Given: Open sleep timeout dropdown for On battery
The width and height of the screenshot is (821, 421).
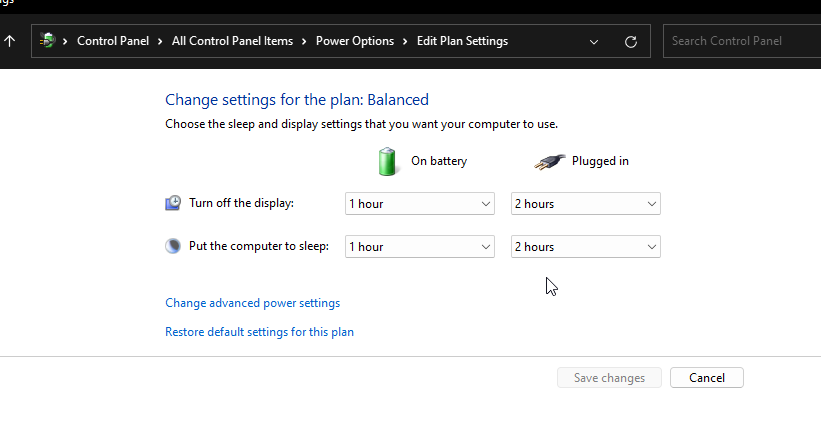Looking at the screenshot, I should pyautogui.click(x=420, y=247).
